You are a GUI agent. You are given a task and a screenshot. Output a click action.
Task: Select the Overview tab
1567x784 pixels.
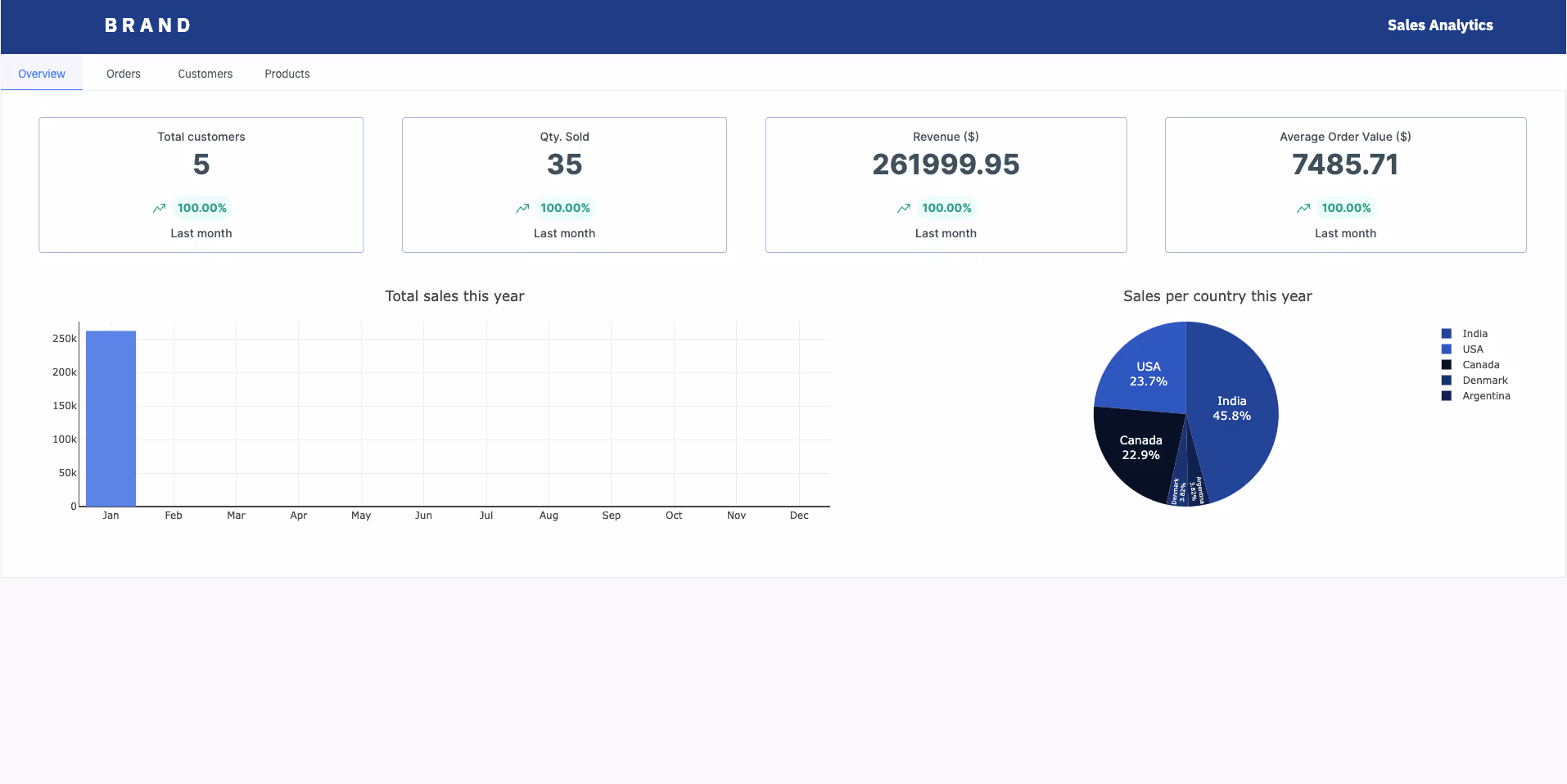42,74
